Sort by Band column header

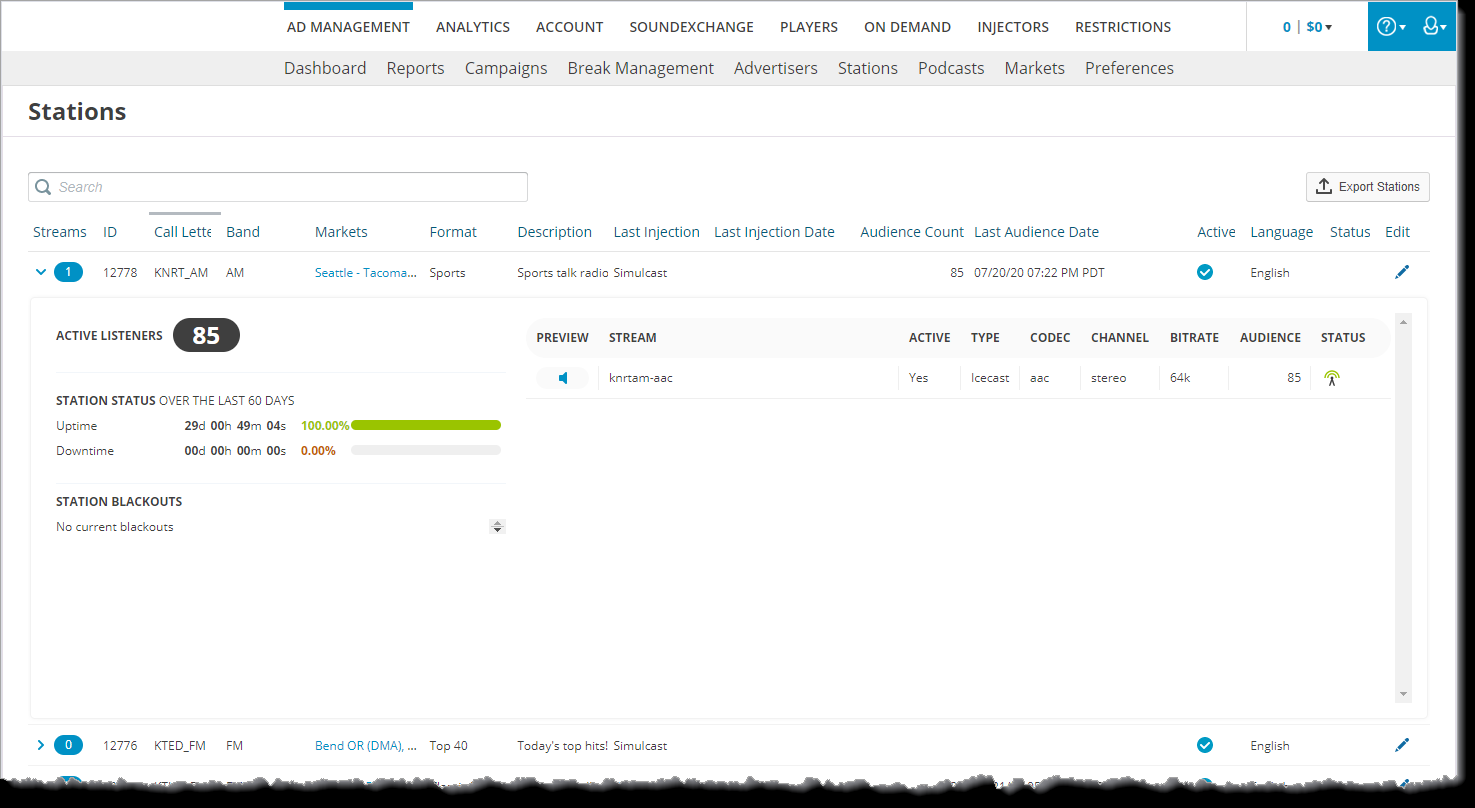click(243, 232)
